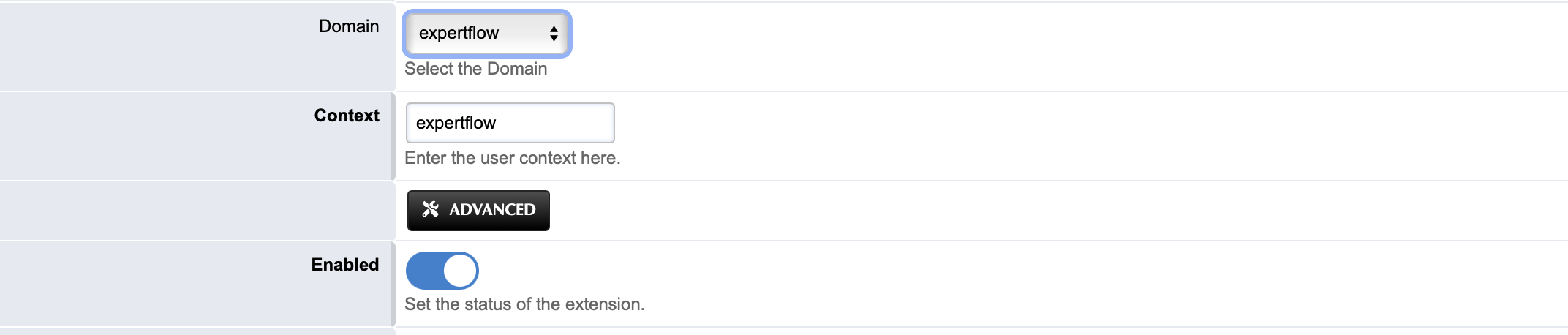1568x335 pixels.
Task: Click the up-down arrows of the Domain select
Action: 554,34
